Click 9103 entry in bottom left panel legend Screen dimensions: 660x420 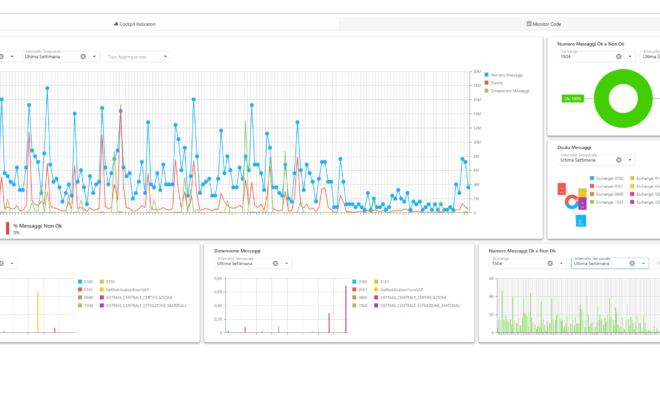click(107, 282)
